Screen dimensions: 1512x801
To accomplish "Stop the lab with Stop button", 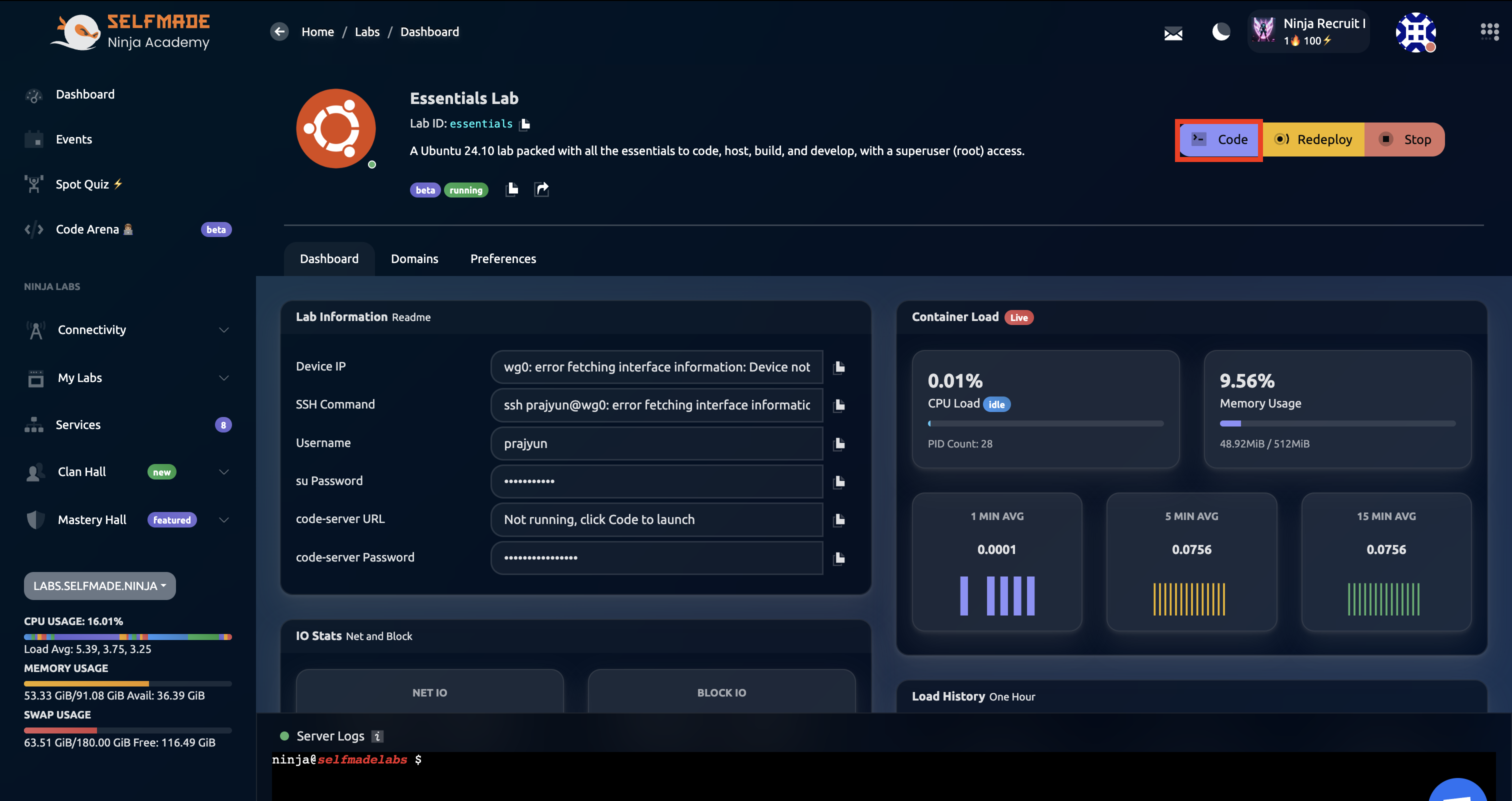I will click(1405, 139).
